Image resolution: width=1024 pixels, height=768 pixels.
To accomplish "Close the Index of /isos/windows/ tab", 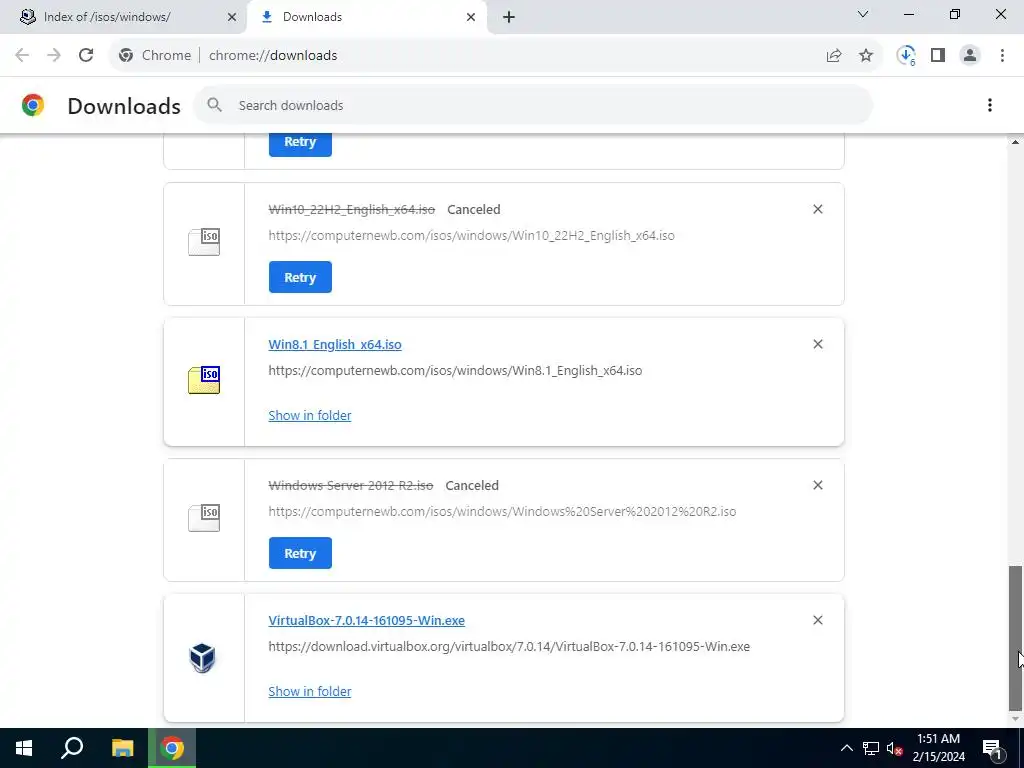I will coord(232,17).
